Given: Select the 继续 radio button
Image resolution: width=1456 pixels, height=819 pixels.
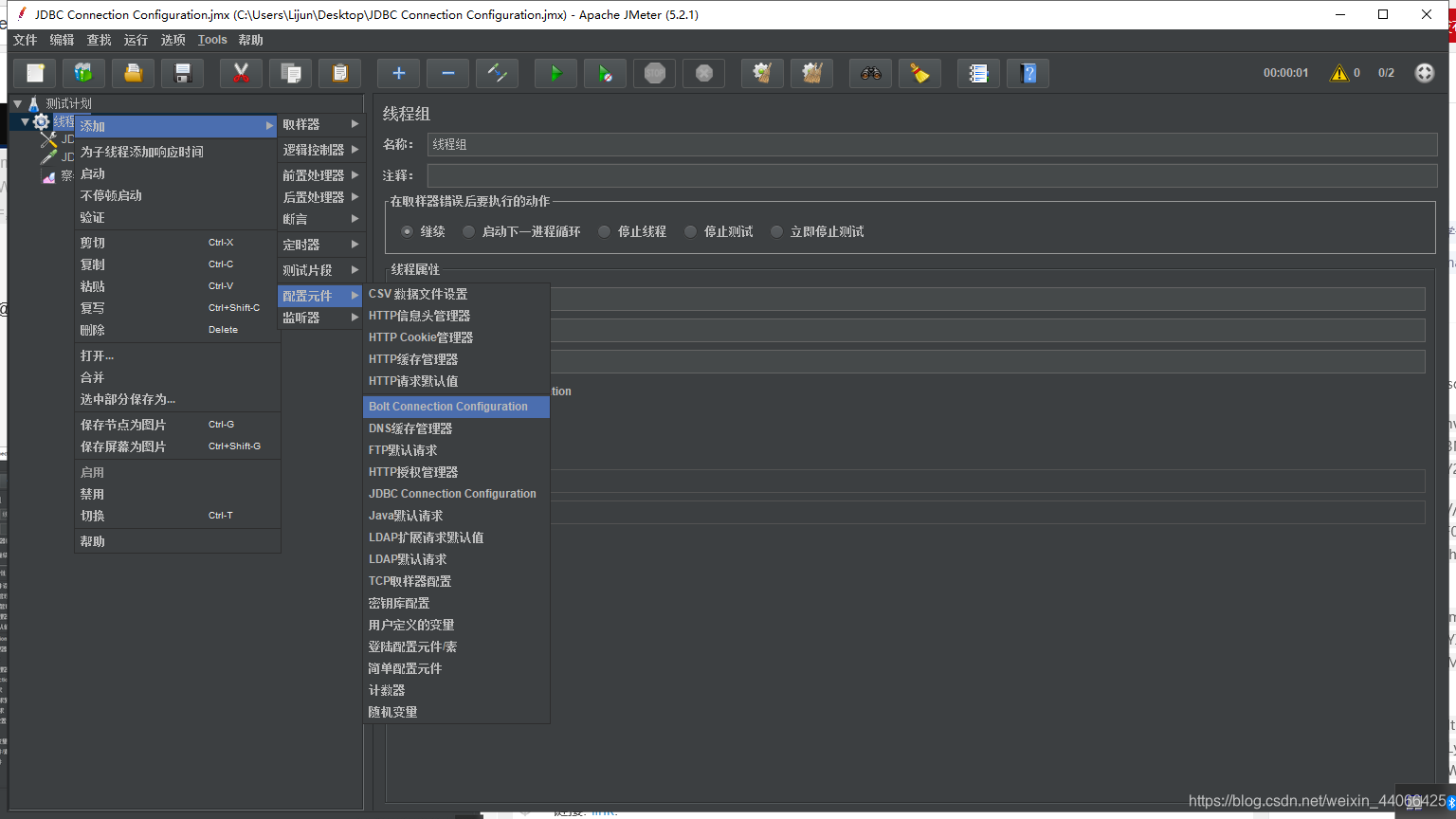Looking at the screenshot, I should [x=407, y=231].
